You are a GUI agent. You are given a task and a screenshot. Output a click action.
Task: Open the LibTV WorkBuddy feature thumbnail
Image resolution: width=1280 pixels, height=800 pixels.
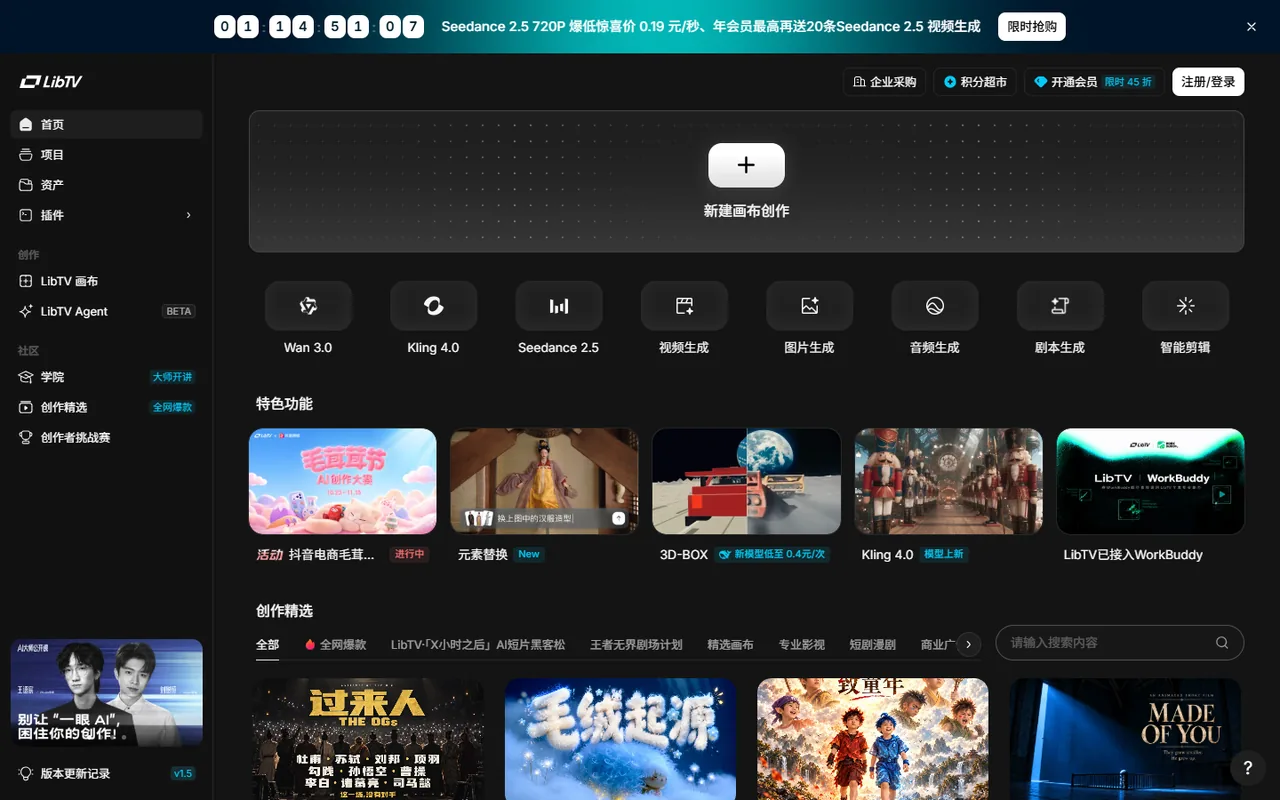(1150, 482)
